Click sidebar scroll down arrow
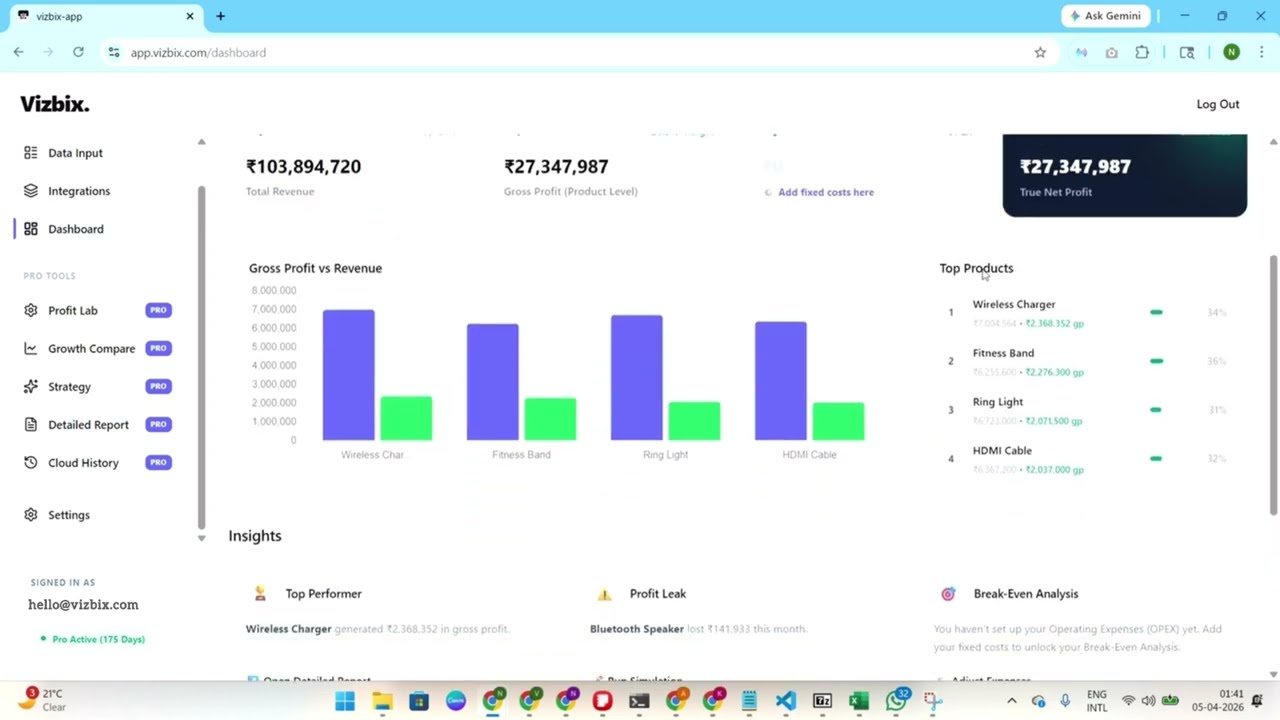 [201, 538]
